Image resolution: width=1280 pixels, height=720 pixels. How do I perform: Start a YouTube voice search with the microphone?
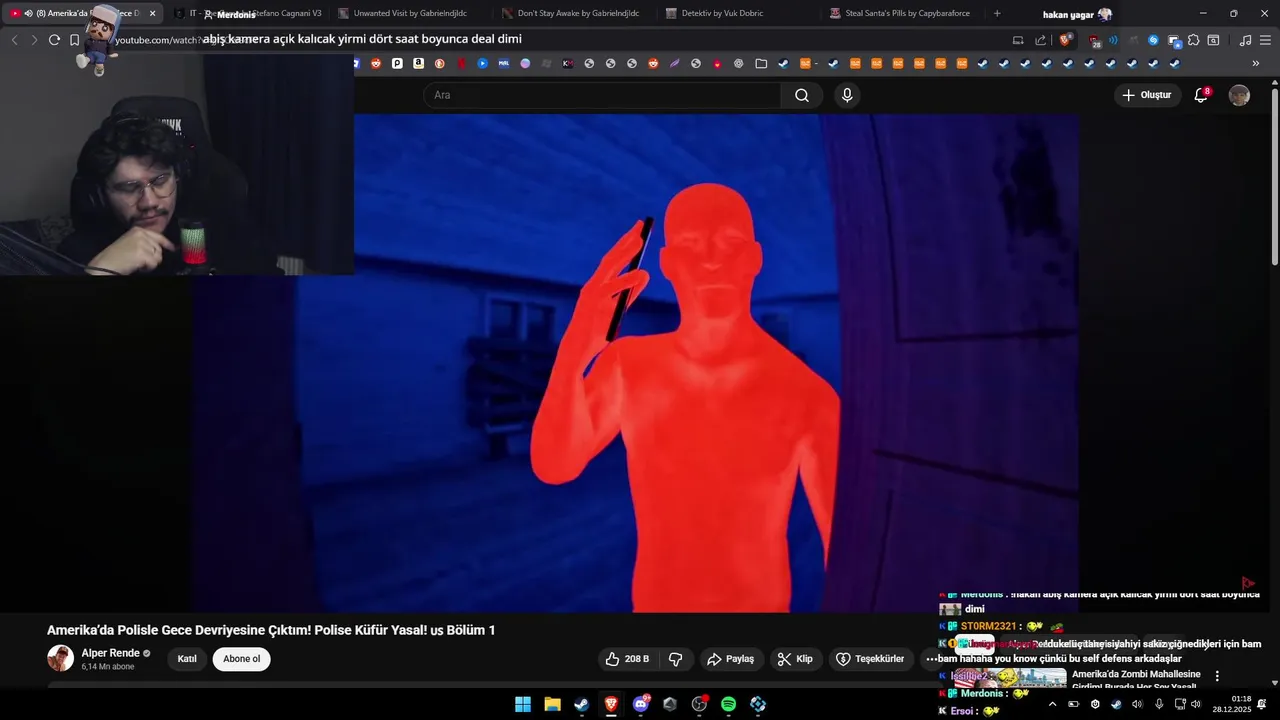847,95
